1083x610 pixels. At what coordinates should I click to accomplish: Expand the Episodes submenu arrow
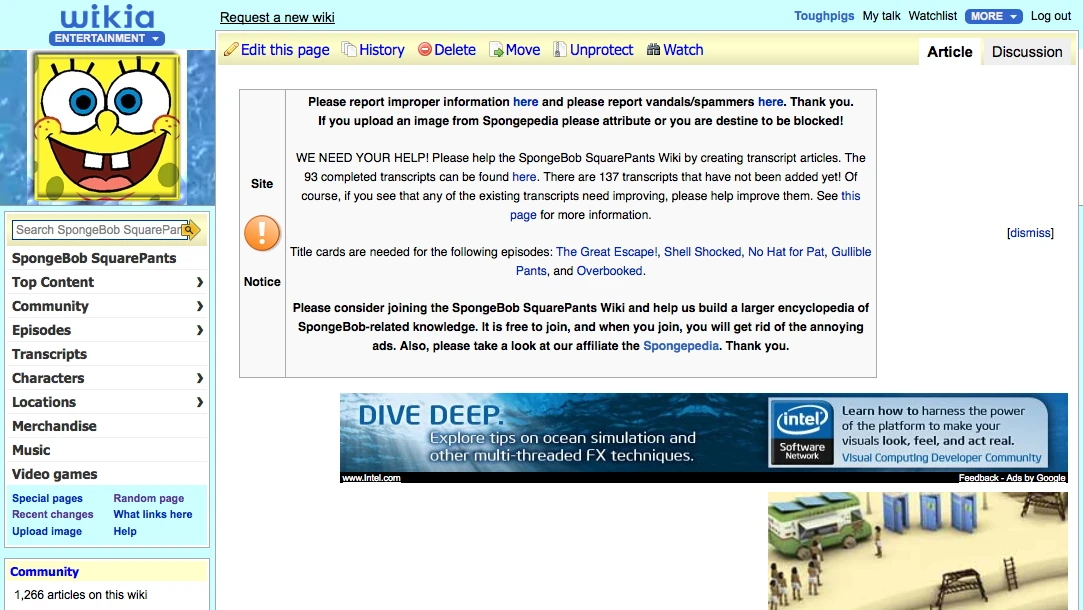coord(200,330)
